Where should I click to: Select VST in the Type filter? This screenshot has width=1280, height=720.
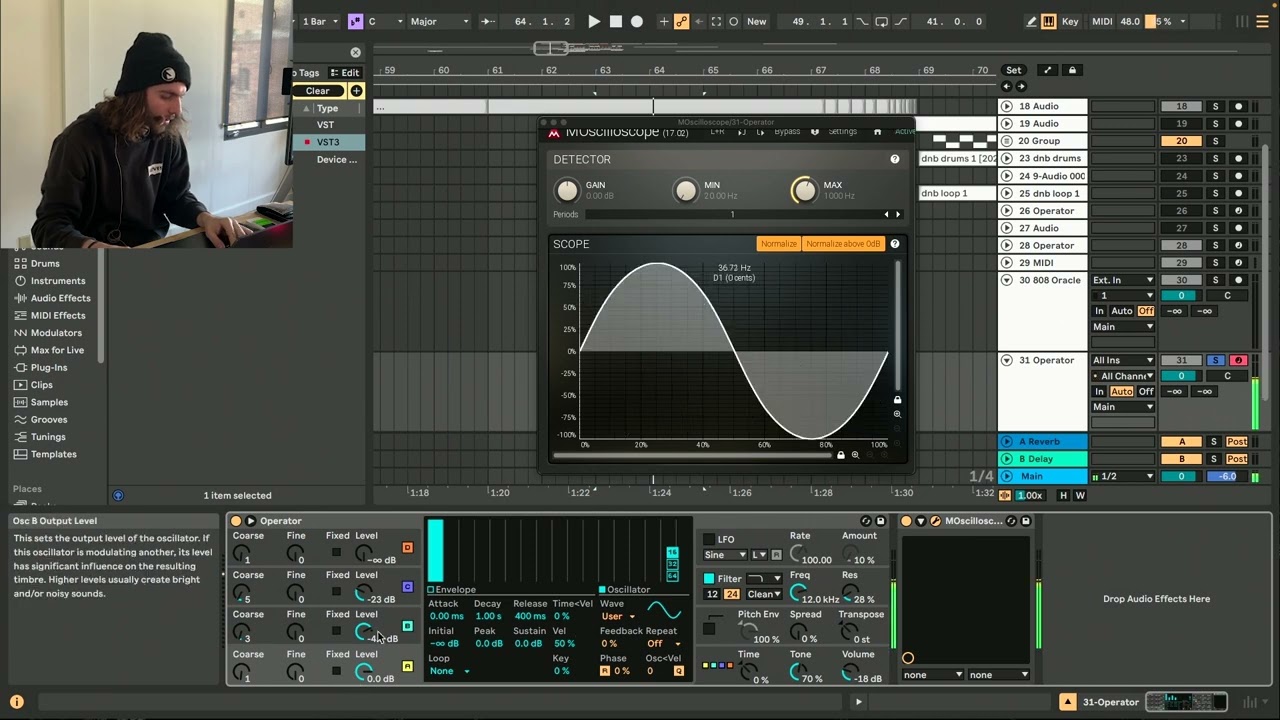coord(326,125)
